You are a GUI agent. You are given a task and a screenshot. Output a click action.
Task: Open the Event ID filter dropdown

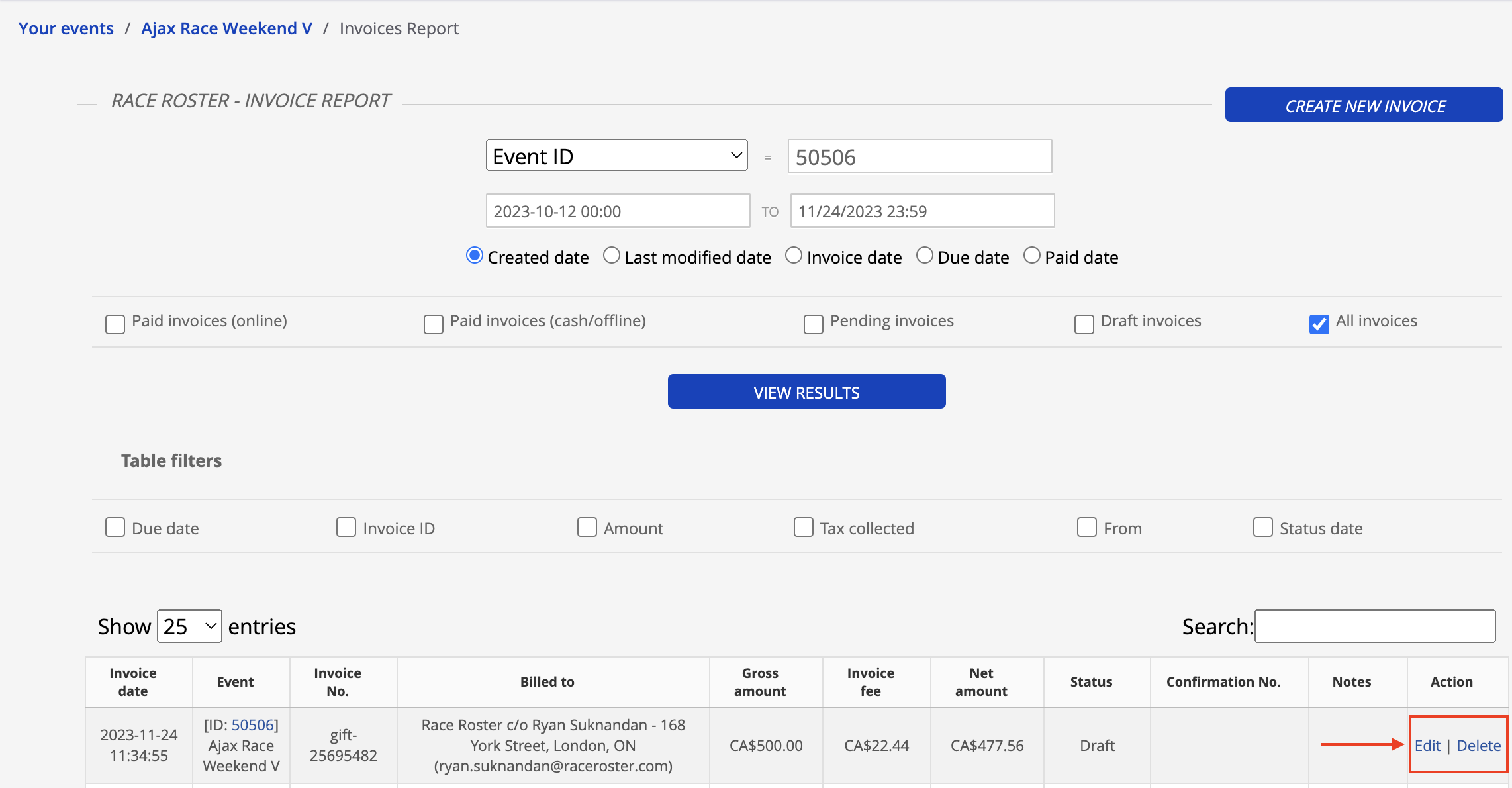point(616,156)
